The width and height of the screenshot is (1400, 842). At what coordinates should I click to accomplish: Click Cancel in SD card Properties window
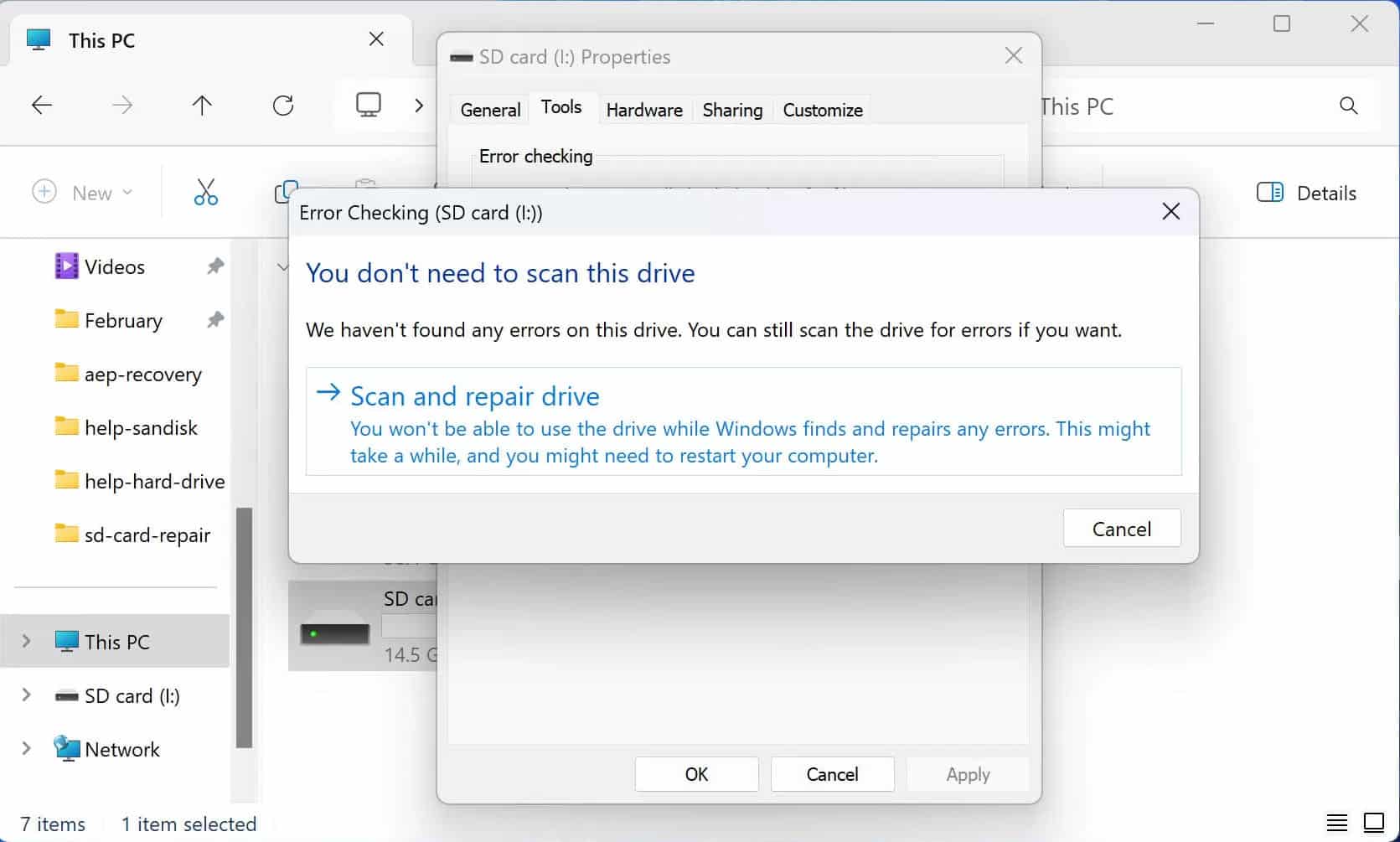click(x=832, y=774)
